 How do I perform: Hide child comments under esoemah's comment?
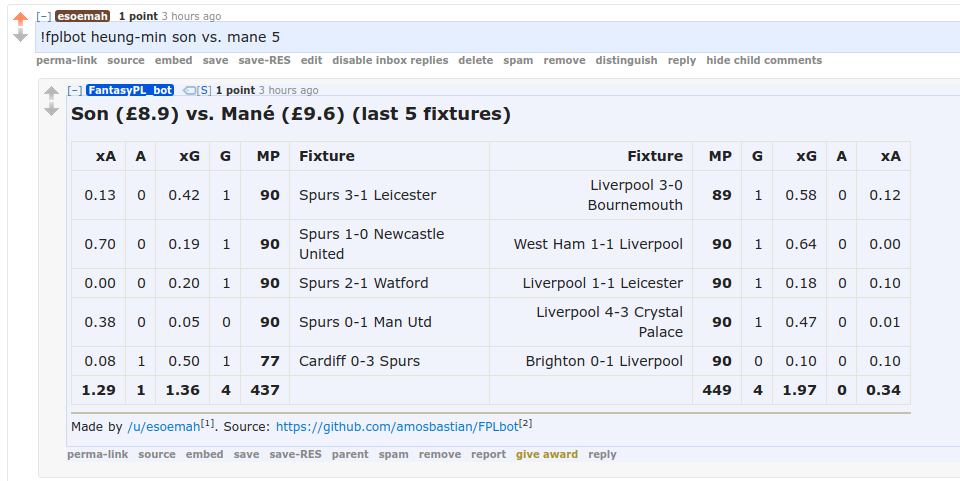coord(764,60)
